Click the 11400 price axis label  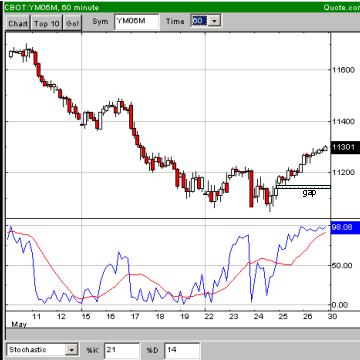pyautogui.click(x=344, y=121)
